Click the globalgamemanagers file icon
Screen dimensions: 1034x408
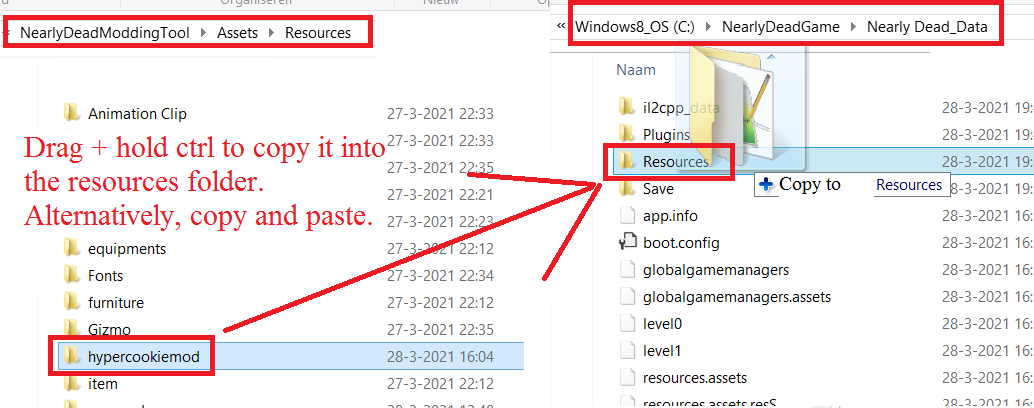[x=627, y=270]
